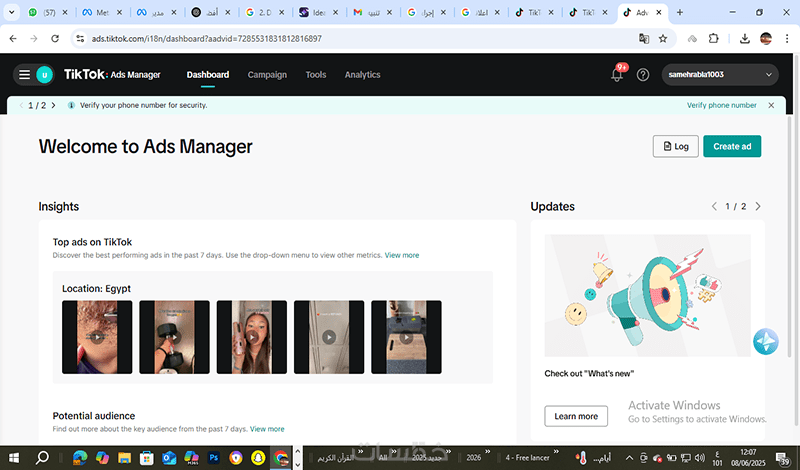Open the hamburger navigation menu

24,75
